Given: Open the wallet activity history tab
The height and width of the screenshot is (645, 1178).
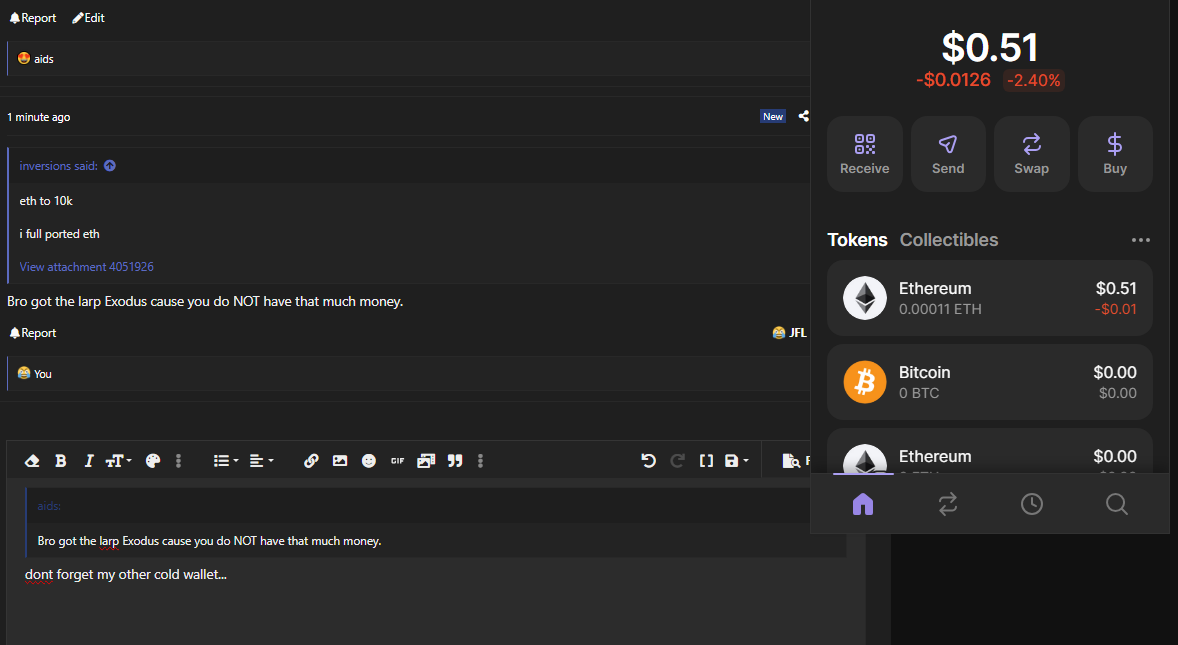Looking at the screenshot, I should 1032,504.
